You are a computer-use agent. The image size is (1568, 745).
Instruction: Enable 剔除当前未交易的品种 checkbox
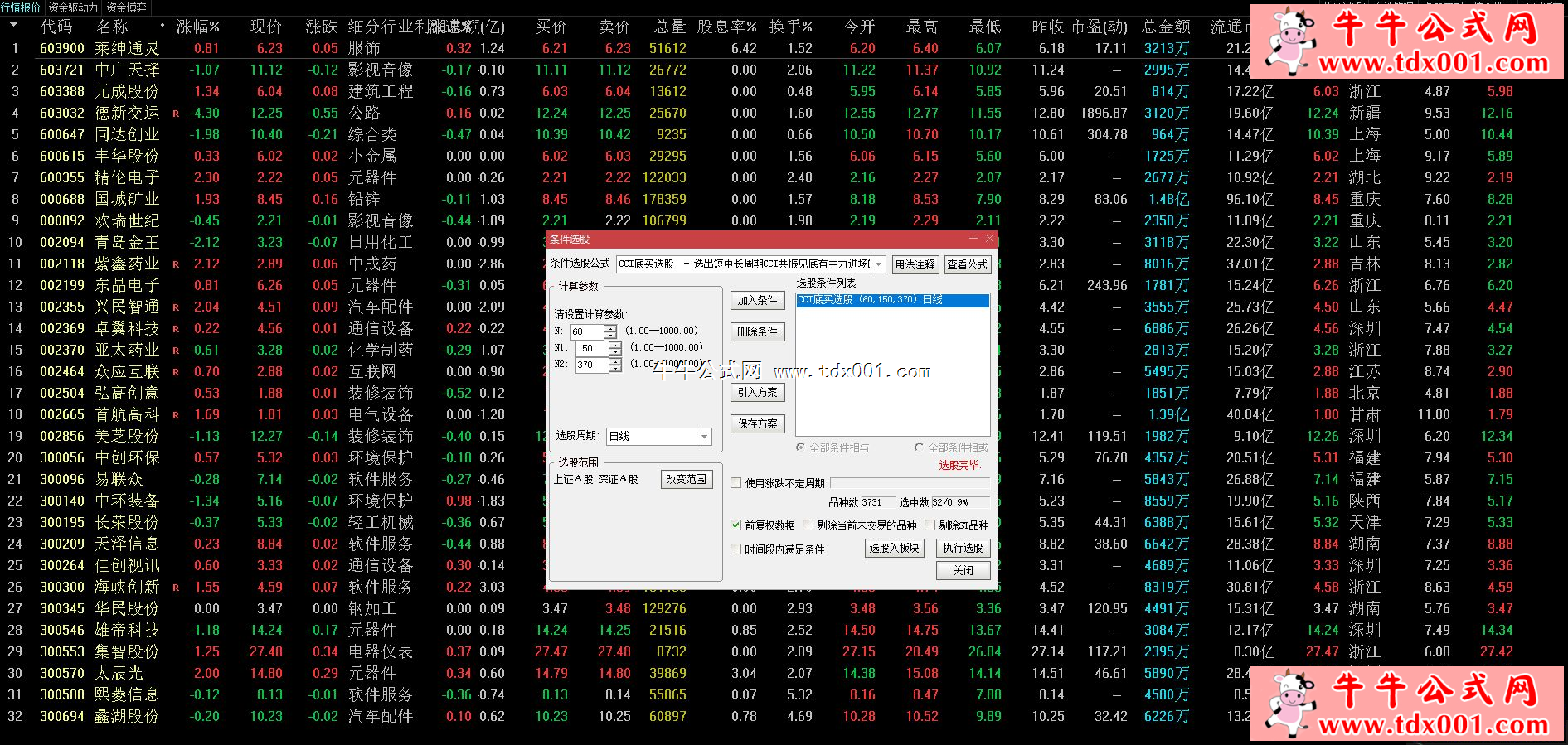[808, 525]
